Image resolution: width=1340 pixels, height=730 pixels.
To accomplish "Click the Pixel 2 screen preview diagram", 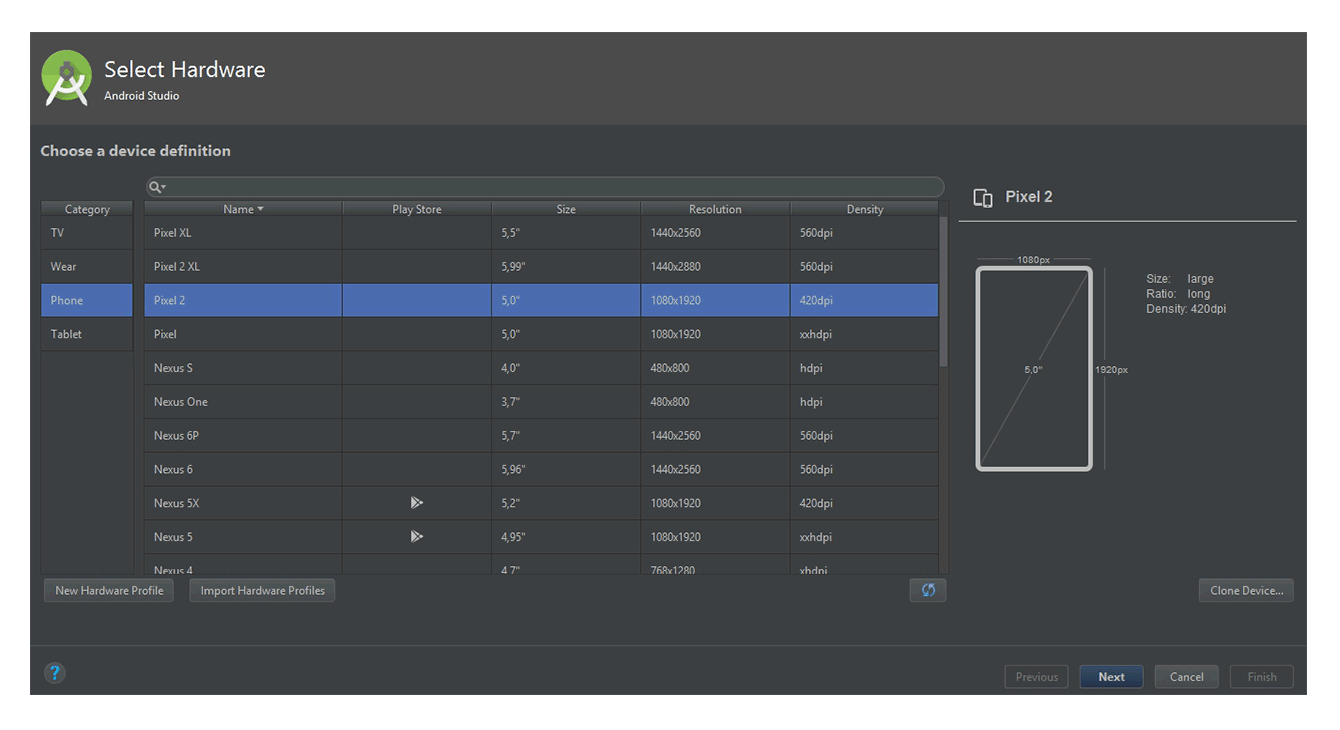I will click(1034, 368).
